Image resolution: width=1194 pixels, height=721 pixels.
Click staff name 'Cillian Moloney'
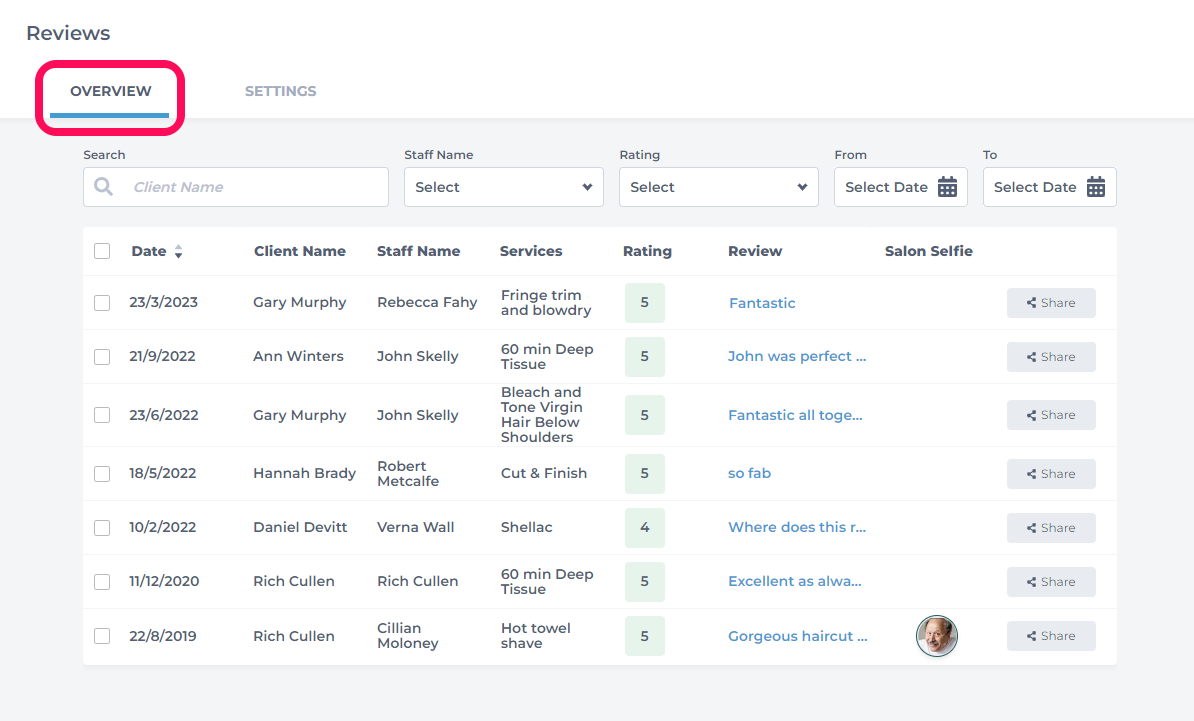407,636
